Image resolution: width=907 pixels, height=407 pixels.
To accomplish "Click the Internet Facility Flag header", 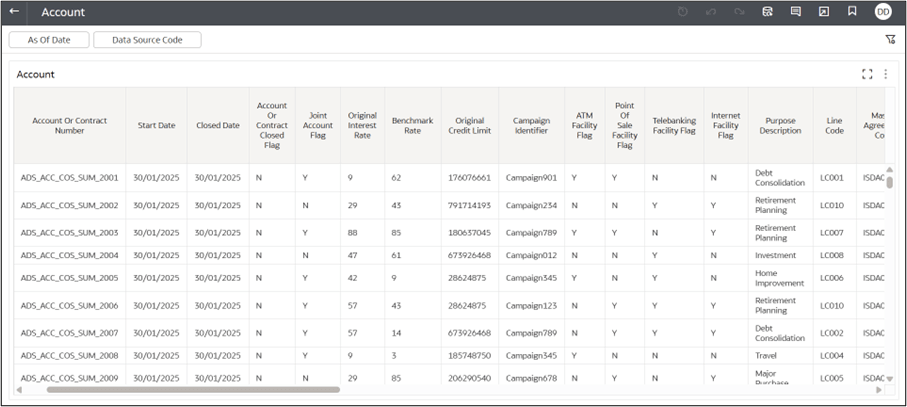I will pos(726,125).
